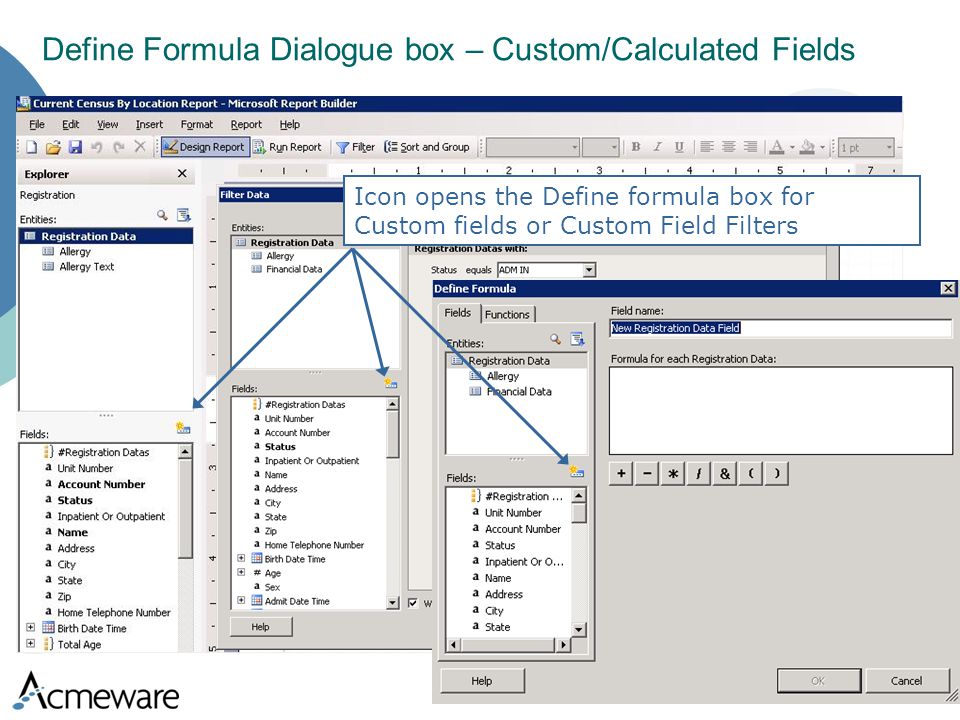Screen dimensions: 960x720
Task: Click the Undo toolbar icon
Action: (x=96, y=147)
